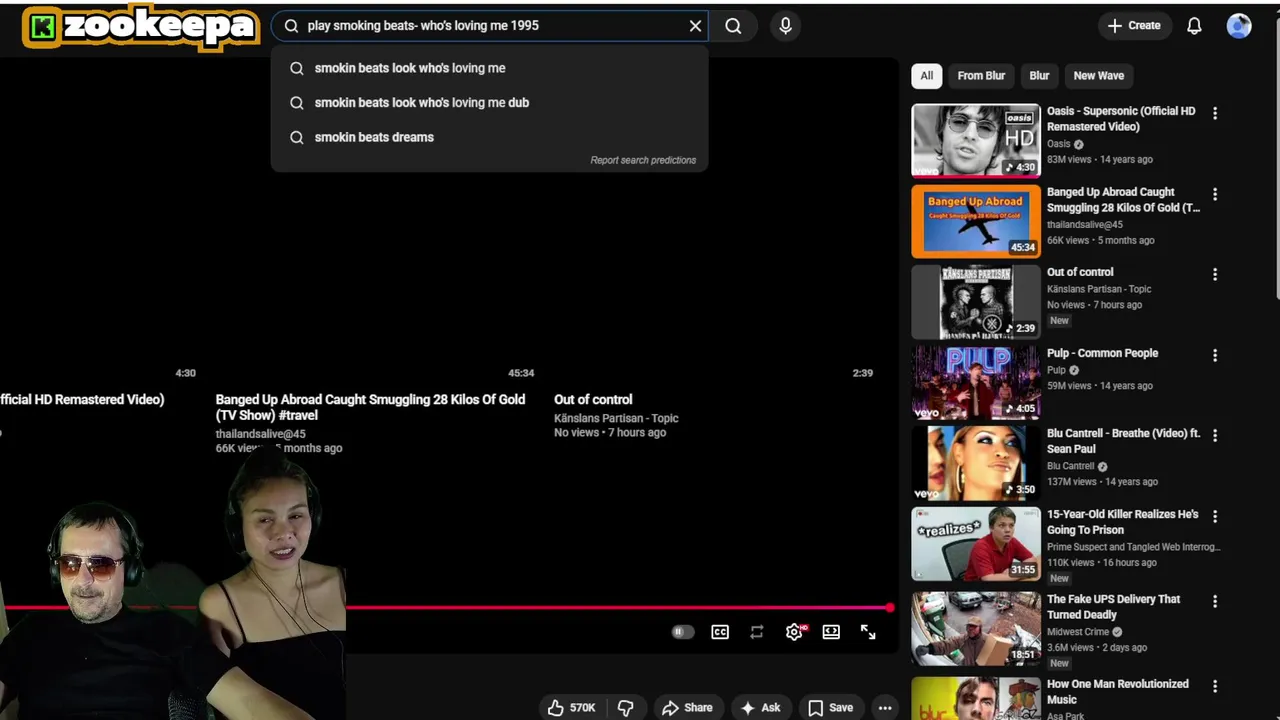Select the From Blur filter chip

point(981,76)
